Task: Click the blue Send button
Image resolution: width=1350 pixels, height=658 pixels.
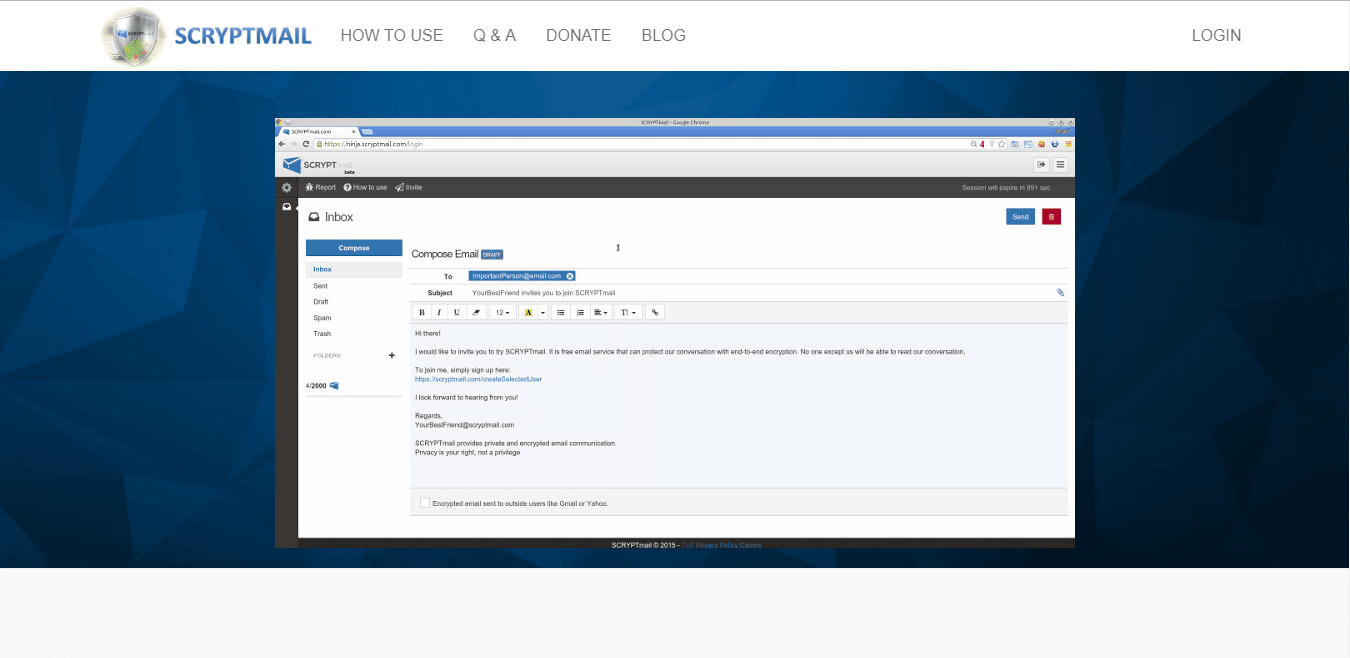Action: pyautogui.click(x=1020, y=216)
